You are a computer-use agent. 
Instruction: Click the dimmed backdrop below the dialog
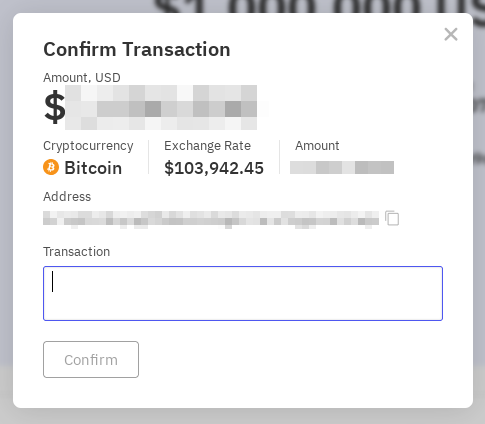pyautogui.click(x=242, y=416)
